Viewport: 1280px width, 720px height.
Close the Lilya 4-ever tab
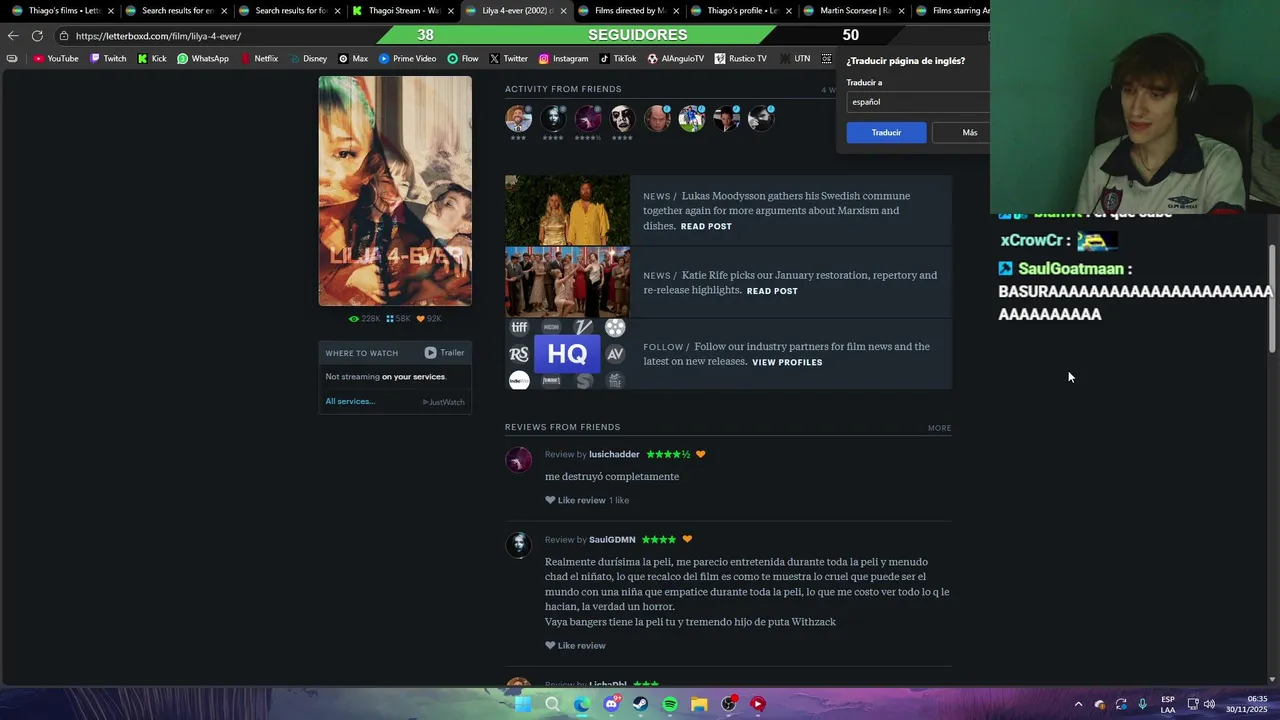tap(563, 11)
